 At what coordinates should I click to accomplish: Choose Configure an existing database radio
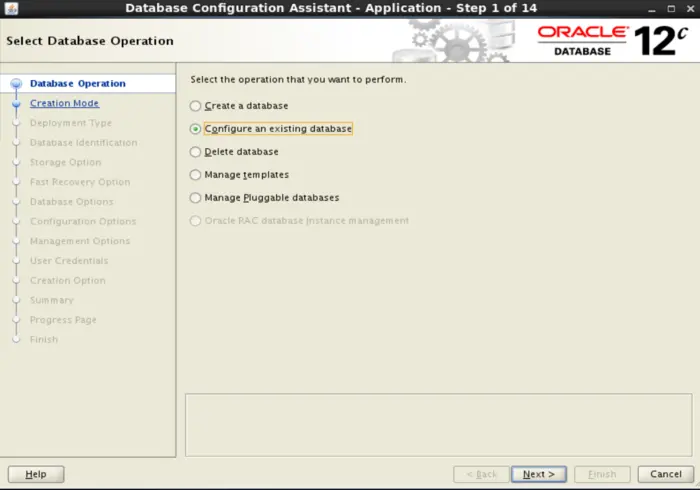(x=195, y=129)
